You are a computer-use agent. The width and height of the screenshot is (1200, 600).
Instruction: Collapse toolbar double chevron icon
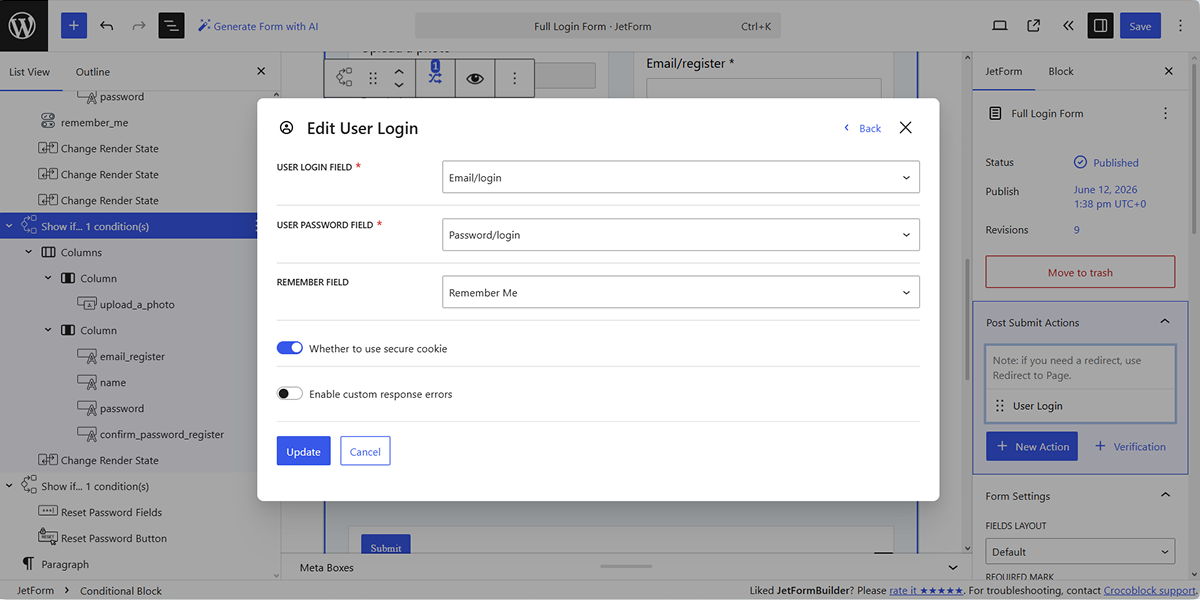[x=1068, y=26]
